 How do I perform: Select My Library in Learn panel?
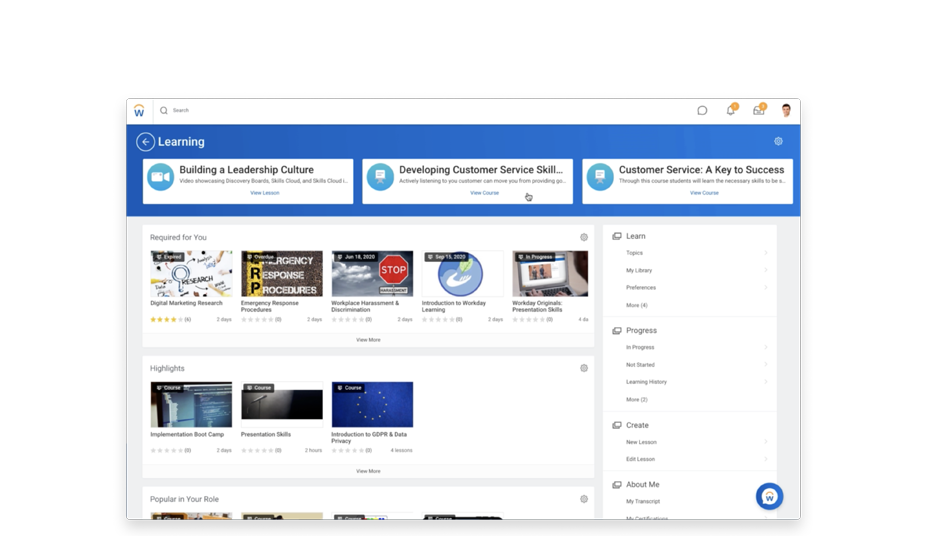click(639, 270)
